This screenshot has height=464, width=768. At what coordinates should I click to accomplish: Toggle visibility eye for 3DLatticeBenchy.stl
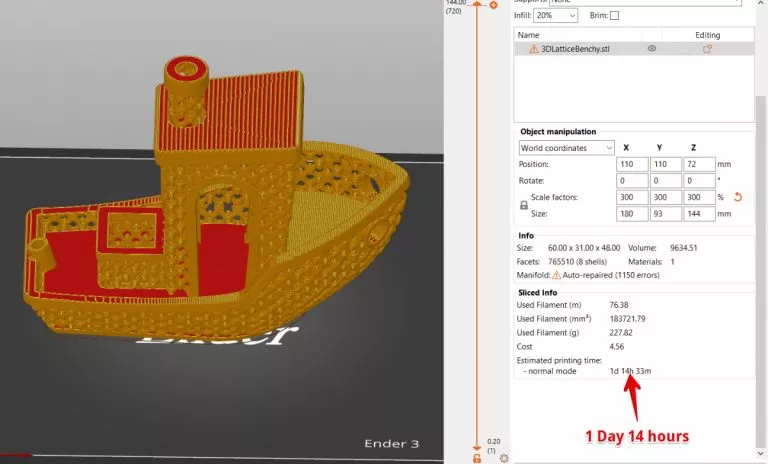point(651,49)
